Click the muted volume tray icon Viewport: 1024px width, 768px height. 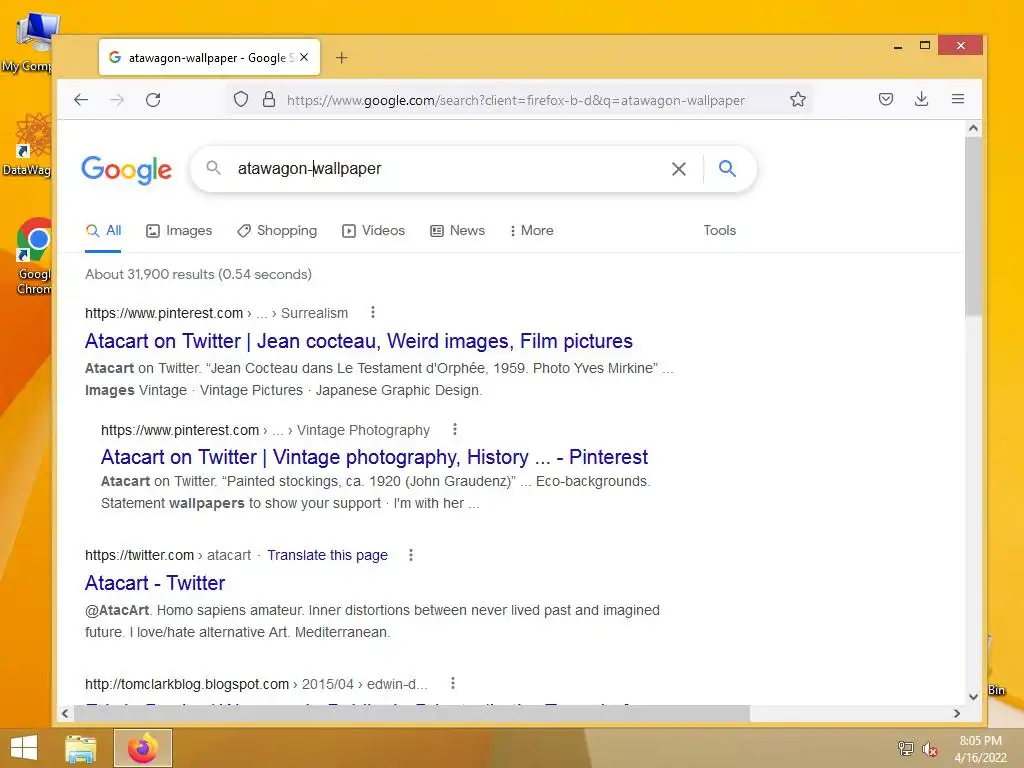(x=930, y=748)
